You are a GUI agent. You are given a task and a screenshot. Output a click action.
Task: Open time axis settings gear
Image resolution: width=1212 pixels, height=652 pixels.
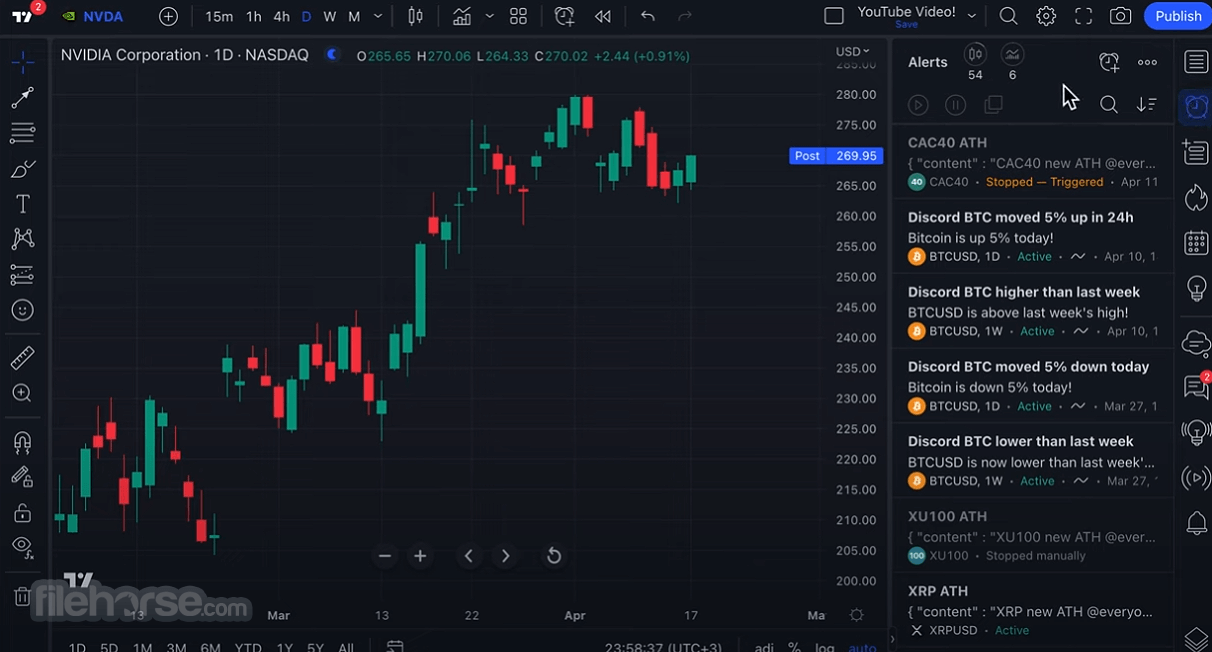tap(856, 615)
